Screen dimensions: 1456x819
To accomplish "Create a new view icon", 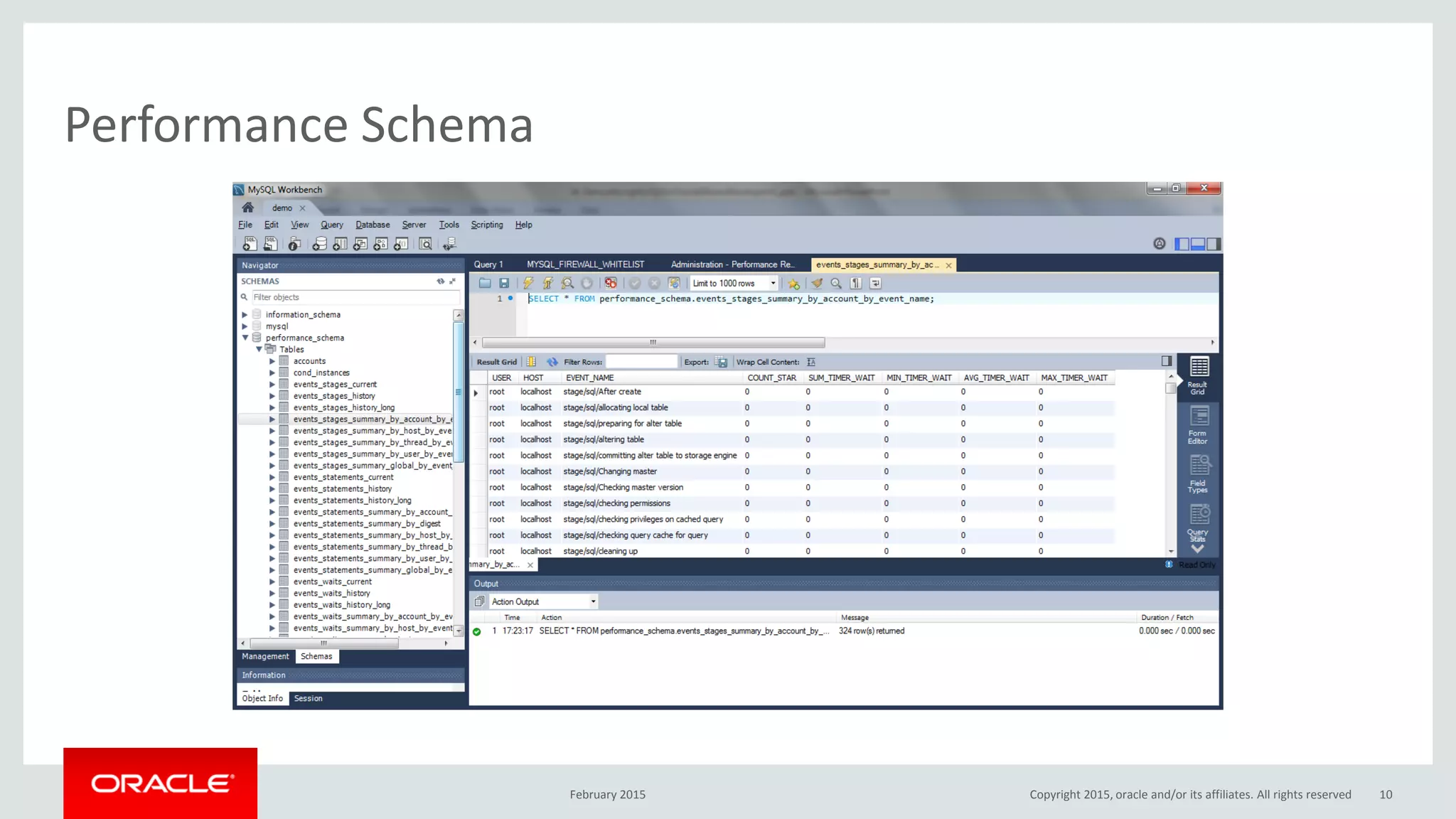I will pos(360,244).
